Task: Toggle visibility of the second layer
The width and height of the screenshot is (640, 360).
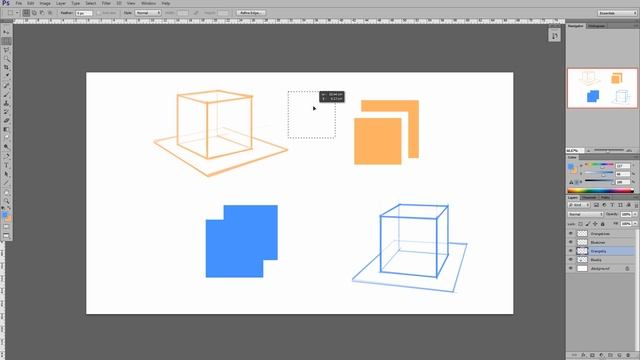Action: pyautogui.click(x=571, y=242)
